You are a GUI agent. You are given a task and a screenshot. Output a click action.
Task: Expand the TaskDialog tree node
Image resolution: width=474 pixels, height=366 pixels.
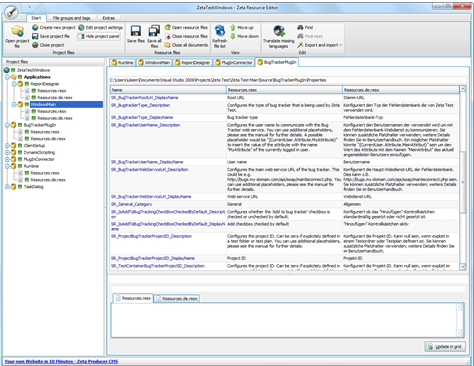point(7,187)
